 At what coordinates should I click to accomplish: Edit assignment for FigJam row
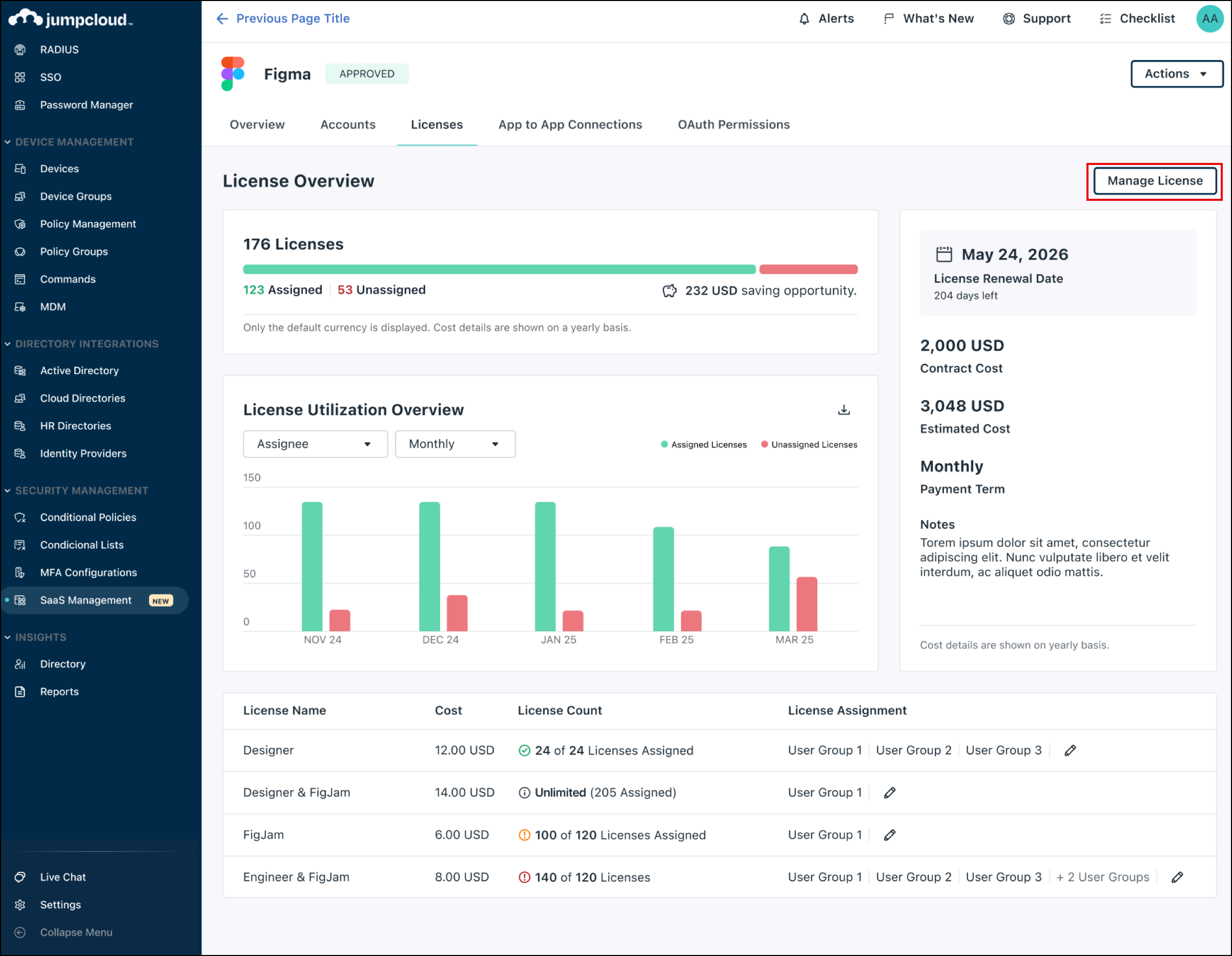point(890,835)
